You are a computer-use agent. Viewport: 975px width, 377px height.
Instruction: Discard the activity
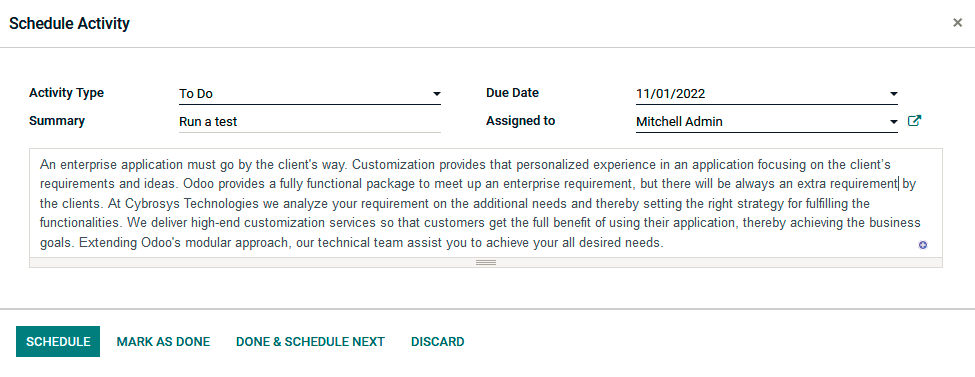point(438,342)
